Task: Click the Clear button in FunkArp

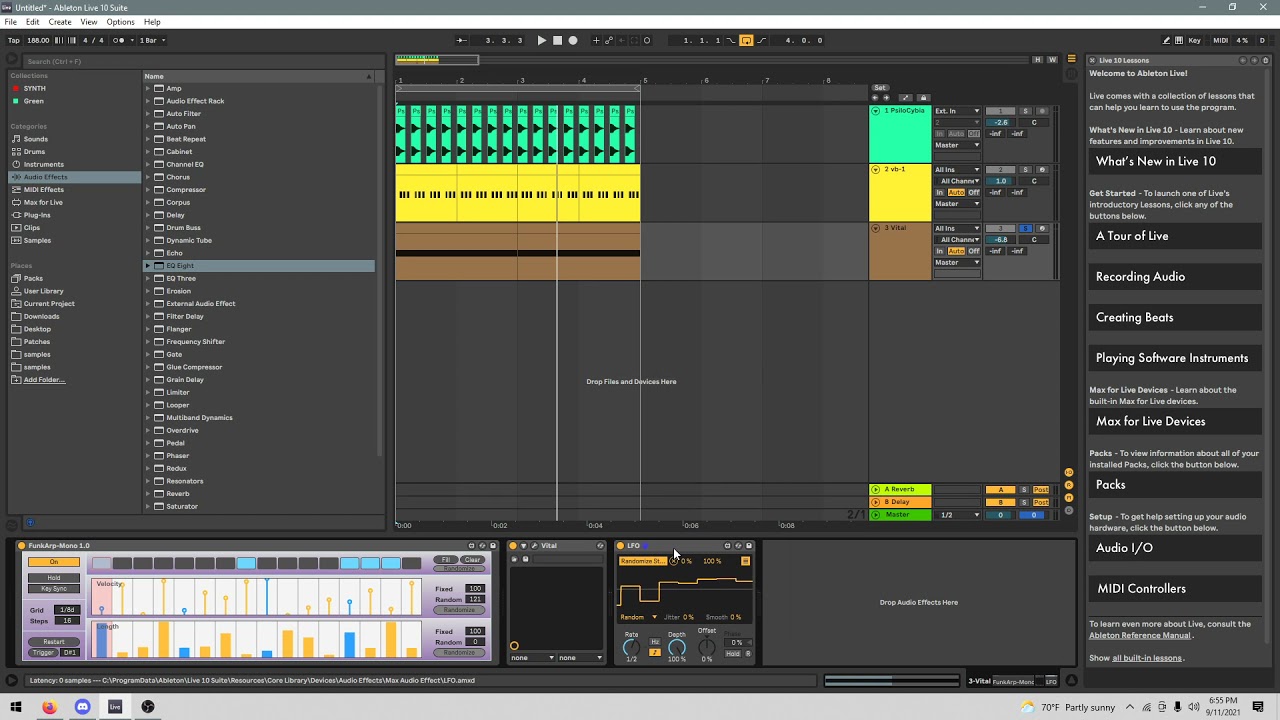Action: tap(472, 560)
